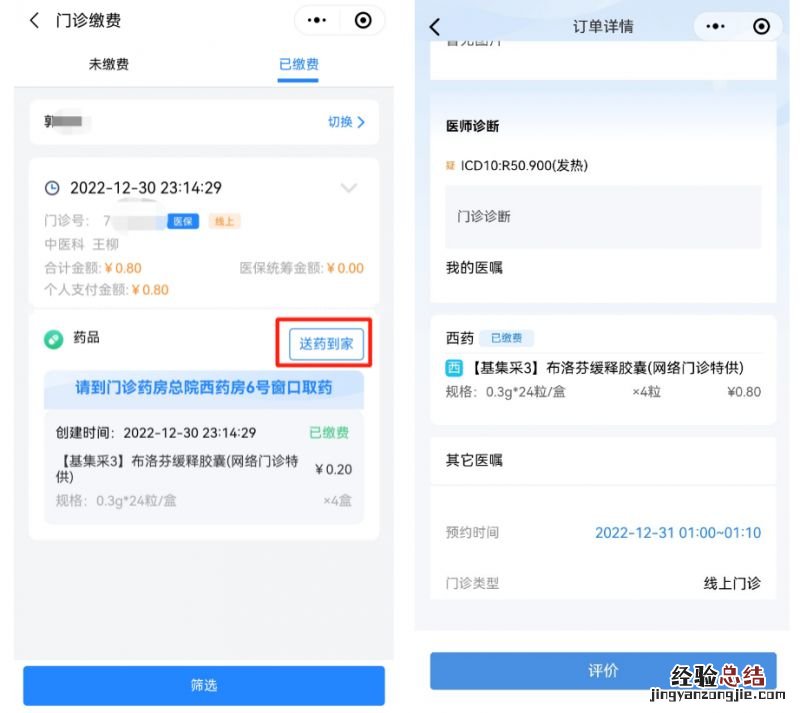Tap the 规格 0.3g*24粒/盒 line in order details

pyautogui.click(x=506, y=392)
